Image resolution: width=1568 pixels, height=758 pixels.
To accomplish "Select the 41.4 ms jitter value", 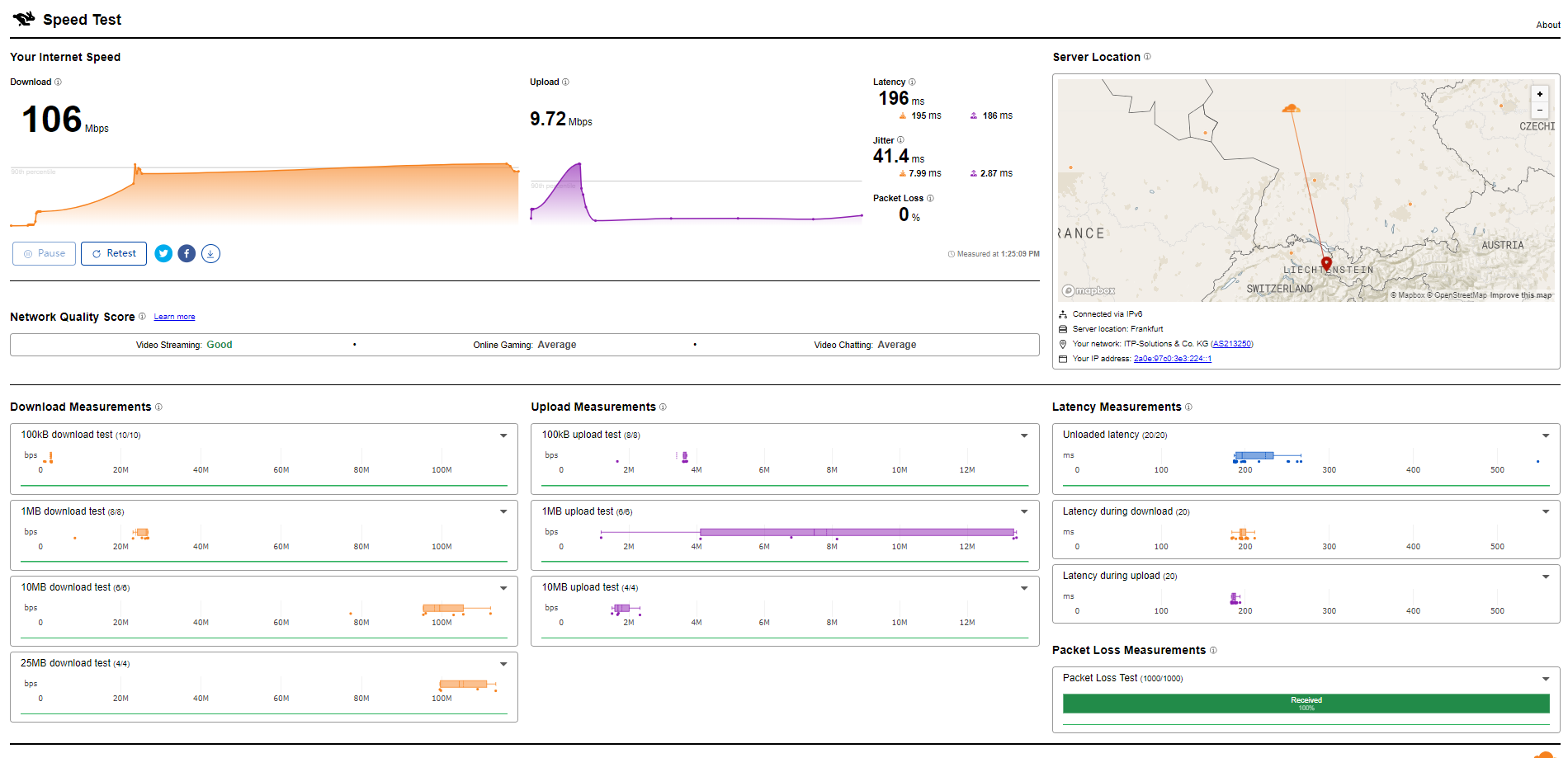I will tap(899, 156).
